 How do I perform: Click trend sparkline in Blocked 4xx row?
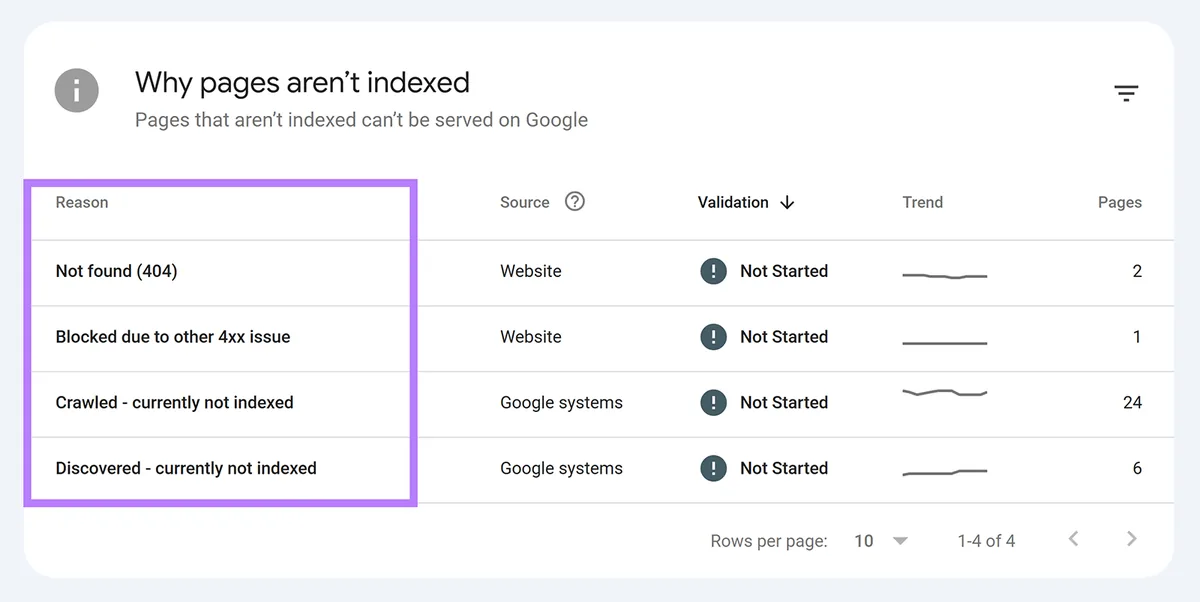click(x=945, y=343)
